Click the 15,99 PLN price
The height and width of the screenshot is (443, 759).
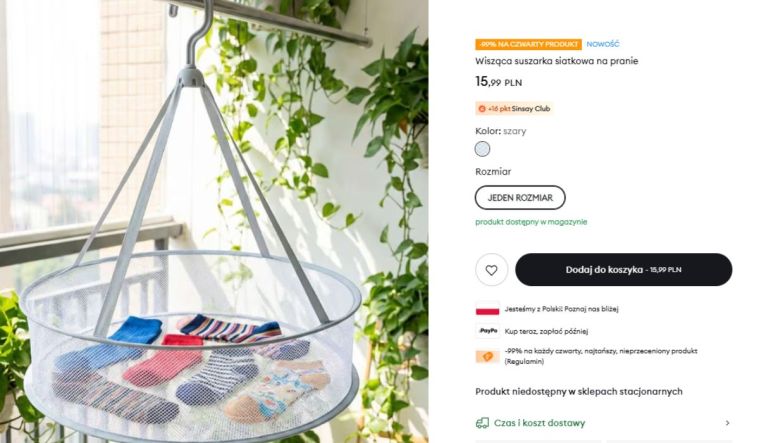[x=498, y=82]
